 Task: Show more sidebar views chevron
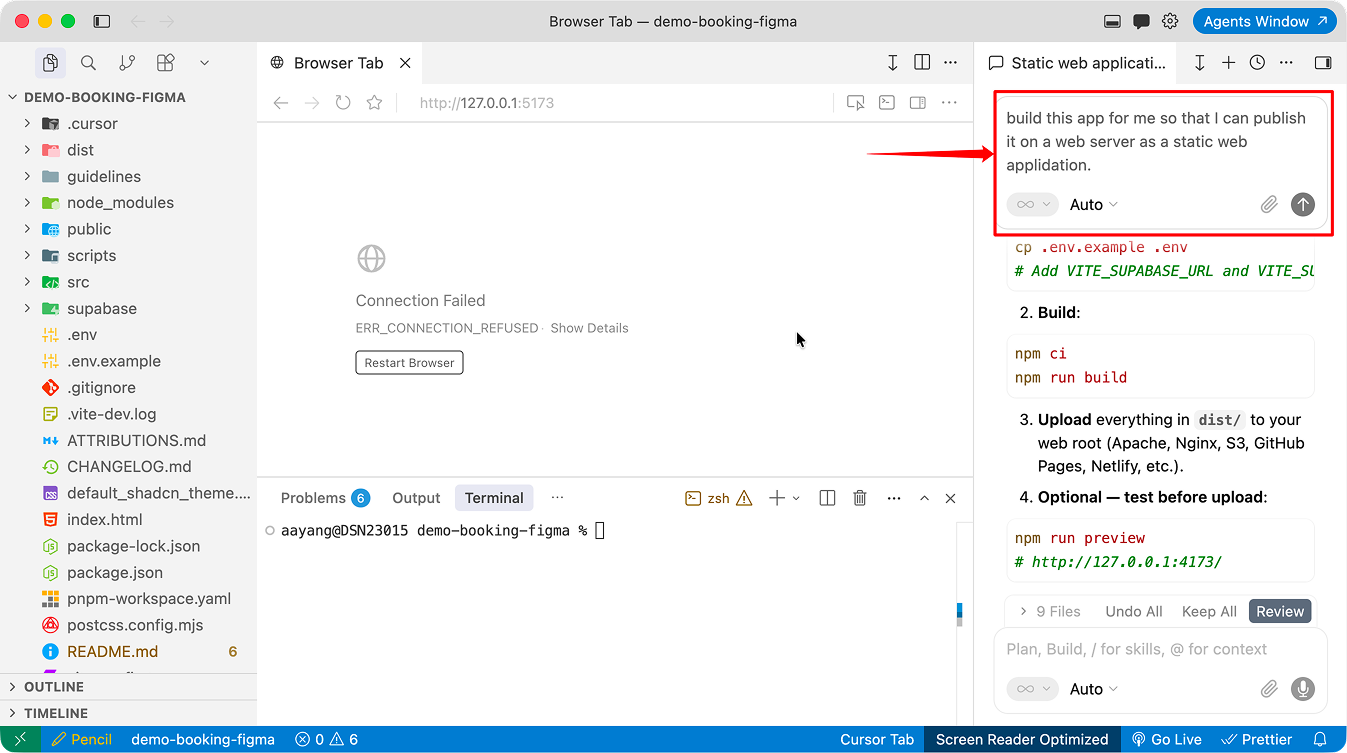[x=204, y=63]
